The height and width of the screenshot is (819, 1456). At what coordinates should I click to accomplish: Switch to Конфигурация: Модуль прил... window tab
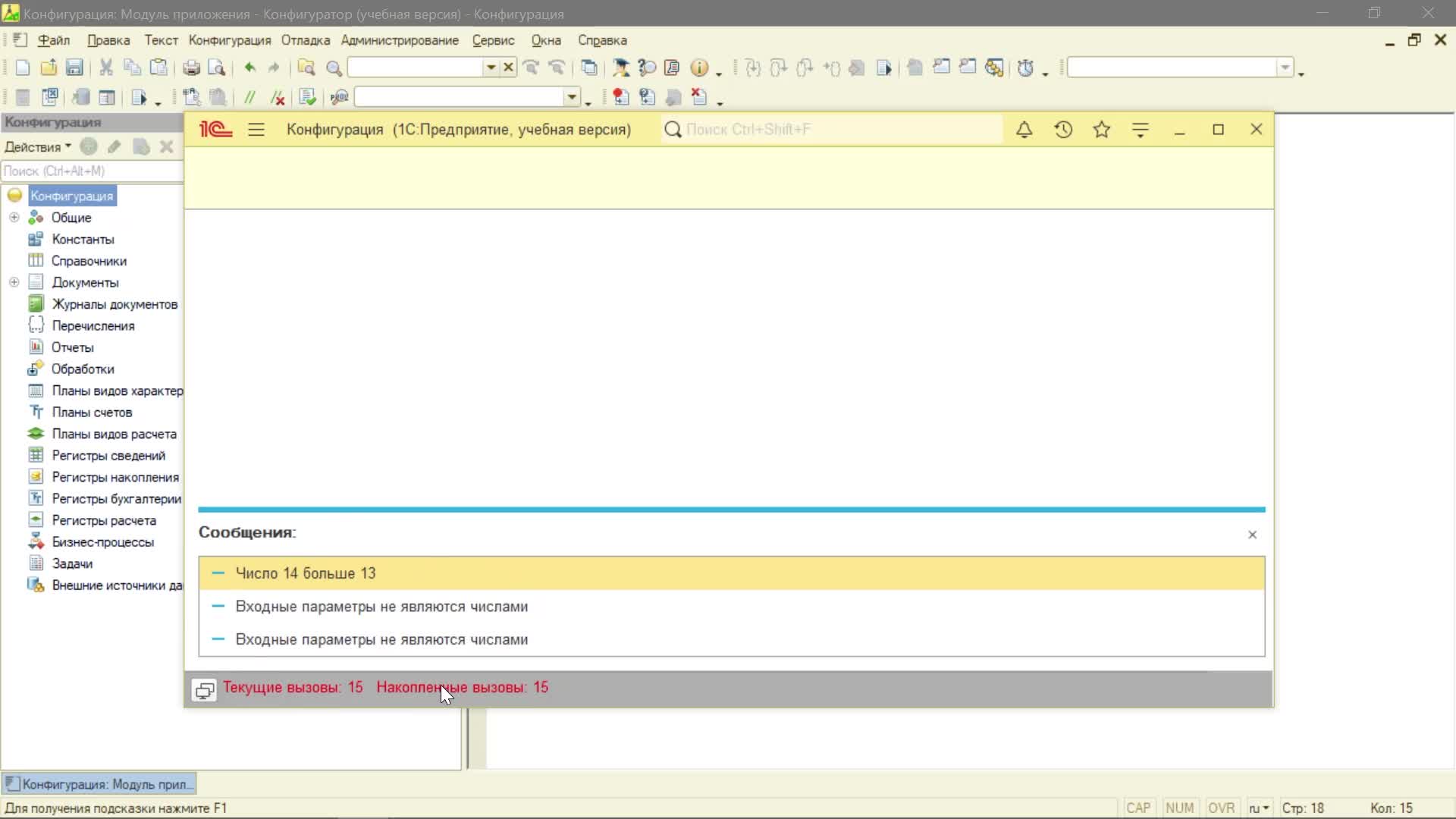click(x=99, y=784)
